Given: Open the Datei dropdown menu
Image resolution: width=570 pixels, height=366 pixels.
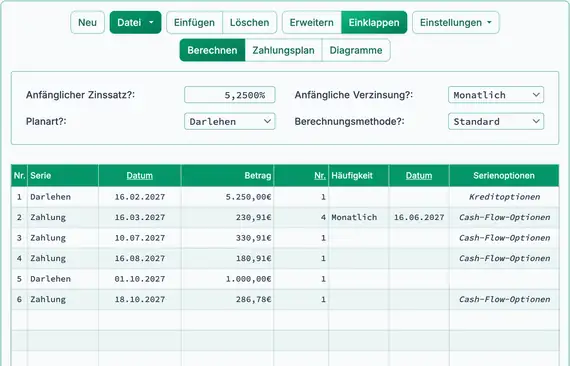Looking at the screenshot, I should click(135, 23).
